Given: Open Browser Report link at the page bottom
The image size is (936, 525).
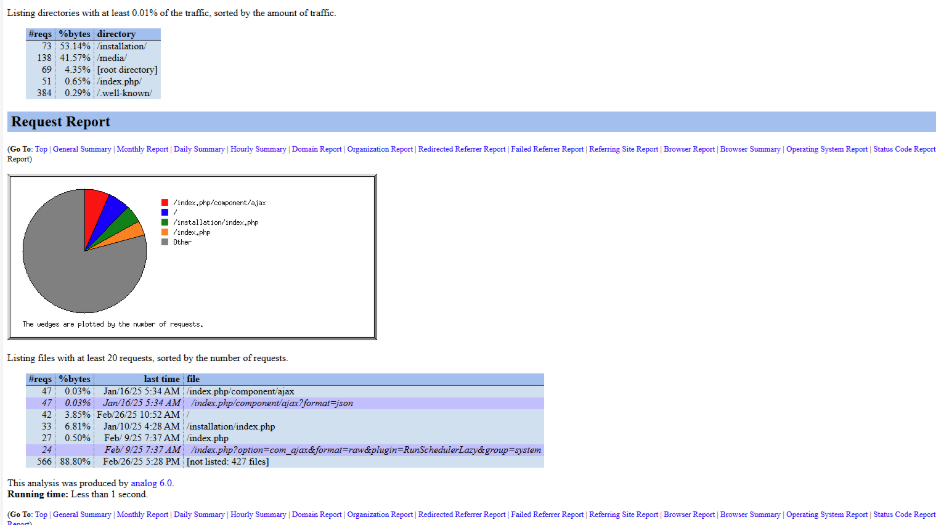Looking at the screenshot, I should [x=689, y=514].
